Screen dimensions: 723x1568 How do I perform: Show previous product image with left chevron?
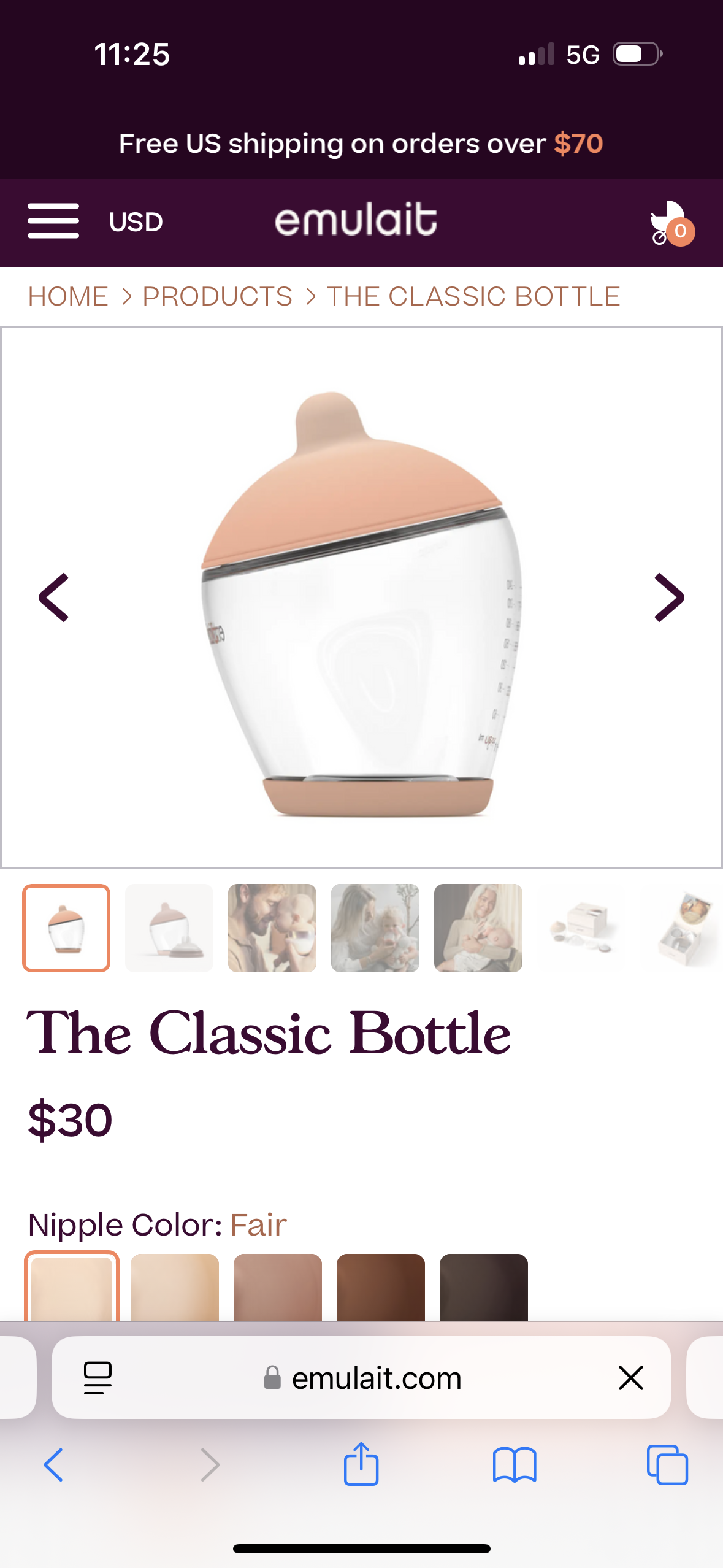click(53, 598)
